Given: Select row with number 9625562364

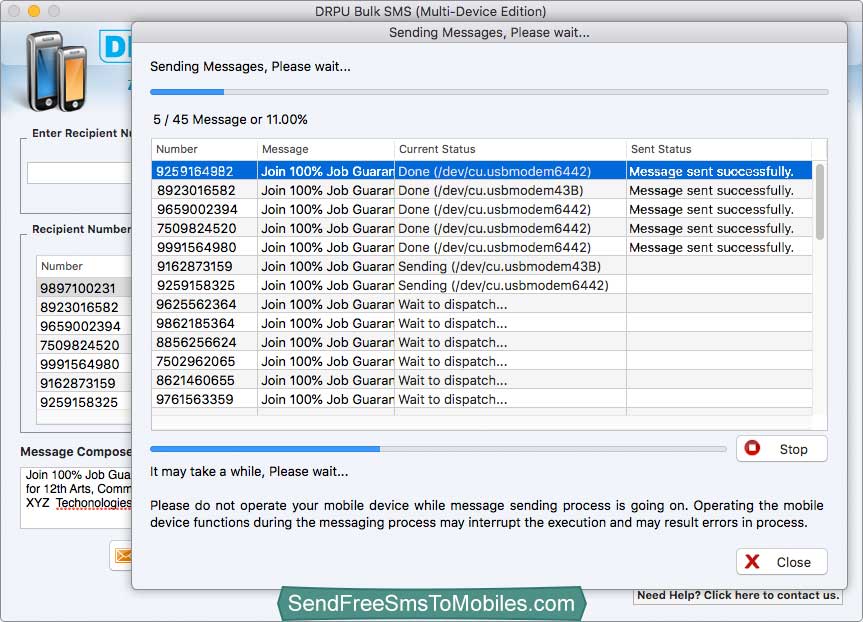Looking at the screenshot, I should [x=482, y=304].
